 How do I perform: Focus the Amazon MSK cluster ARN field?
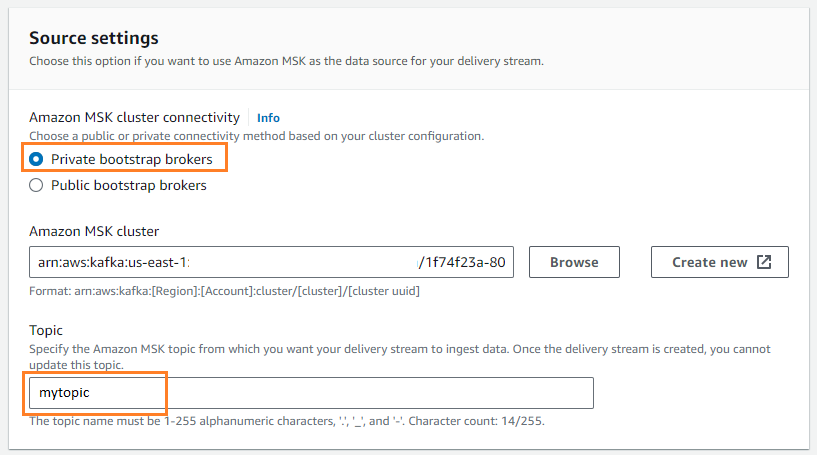[271, 262]
